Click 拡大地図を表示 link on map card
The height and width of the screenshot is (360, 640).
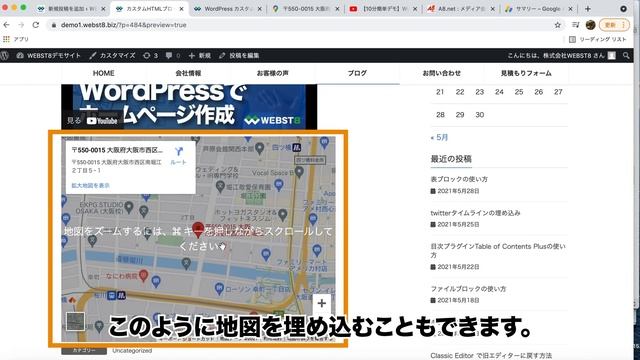pyautogui.click(x=91, y=185)
